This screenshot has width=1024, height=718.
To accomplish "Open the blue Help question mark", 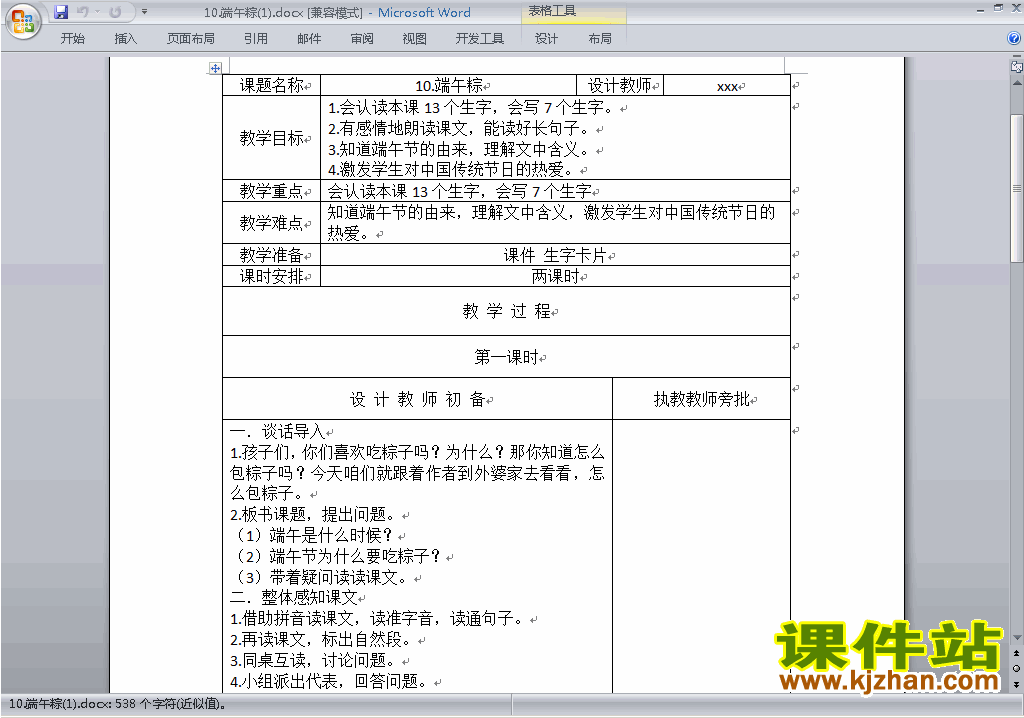I will point(1014,39).
